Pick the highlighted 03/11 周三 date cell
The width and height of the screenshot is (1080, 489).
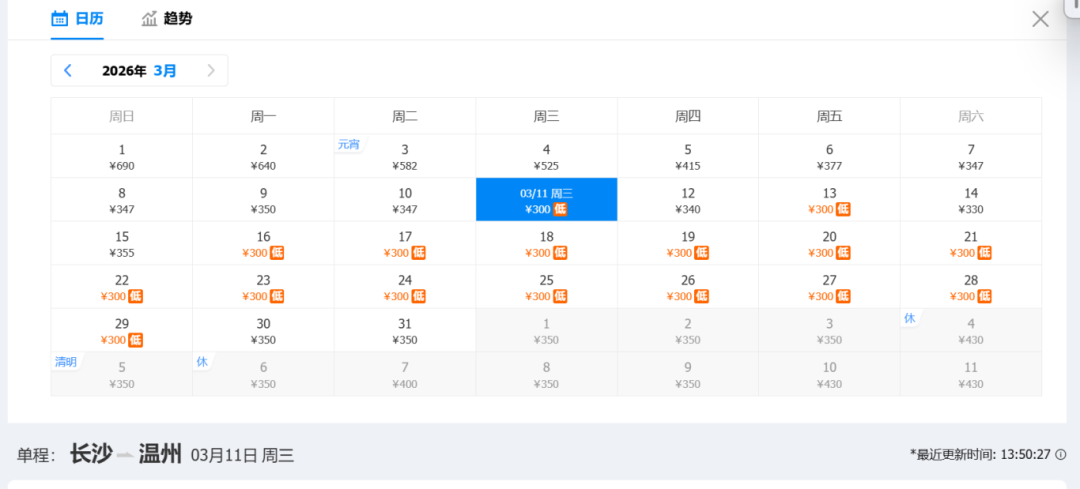point(546,200)
